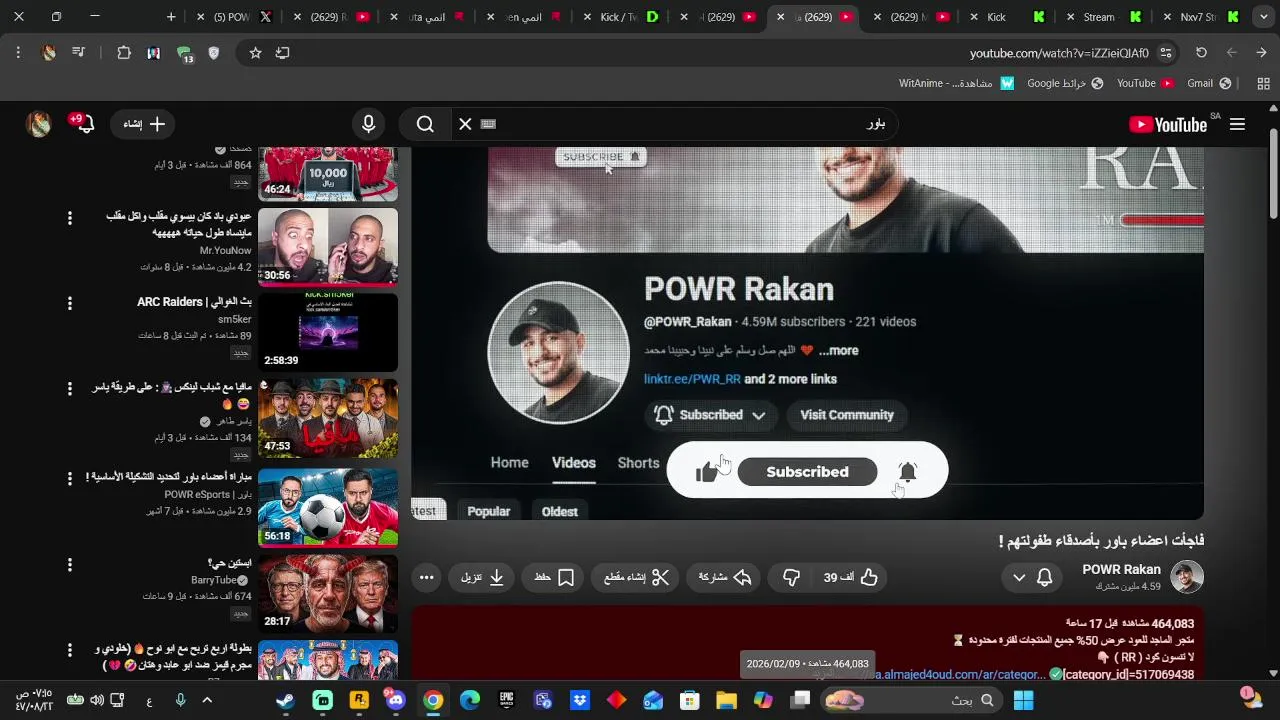Open File Explorer from taskbar
The width and height of the screenshot is (1280, 720).
726,700
